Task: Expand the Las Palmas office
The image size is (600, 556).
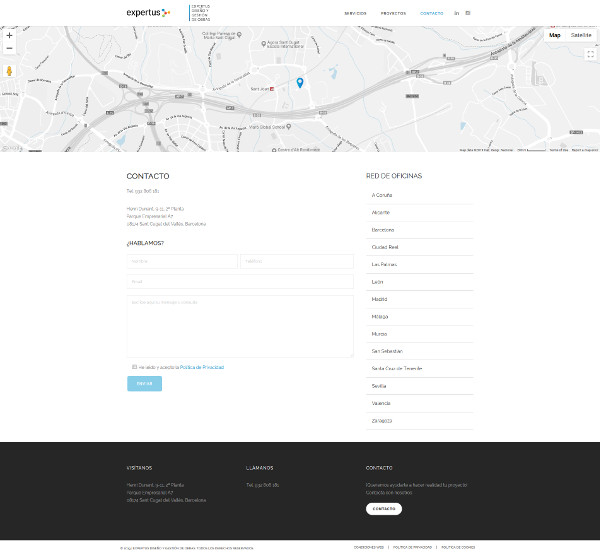Action: click(x=419, y=264)
